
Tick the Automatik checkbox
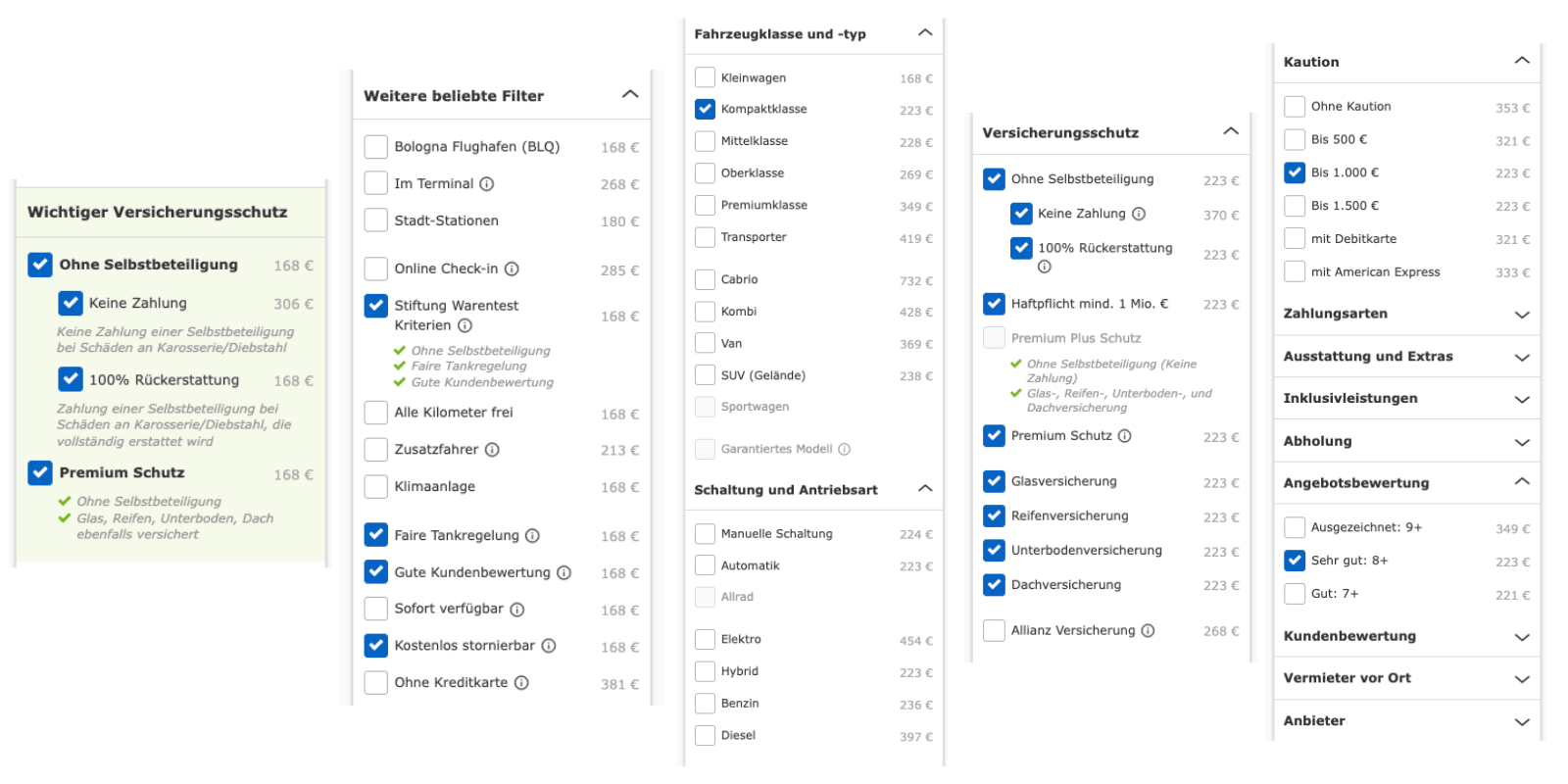[x=705, y=565]
